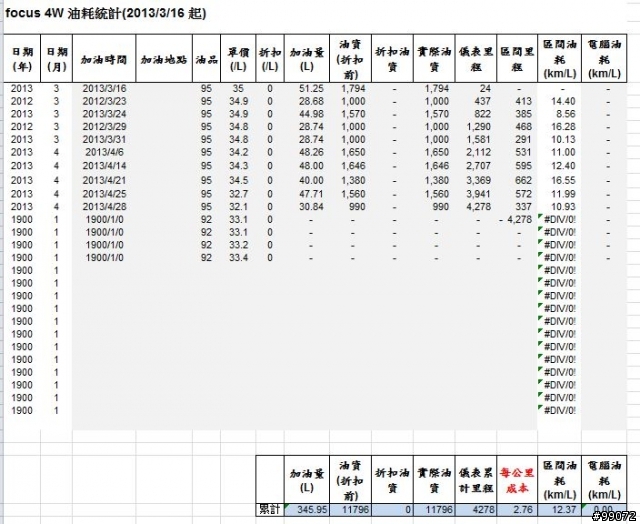Select odometer cell 437
This screenshot has height=524, width=640.
[x=482, y=101]
